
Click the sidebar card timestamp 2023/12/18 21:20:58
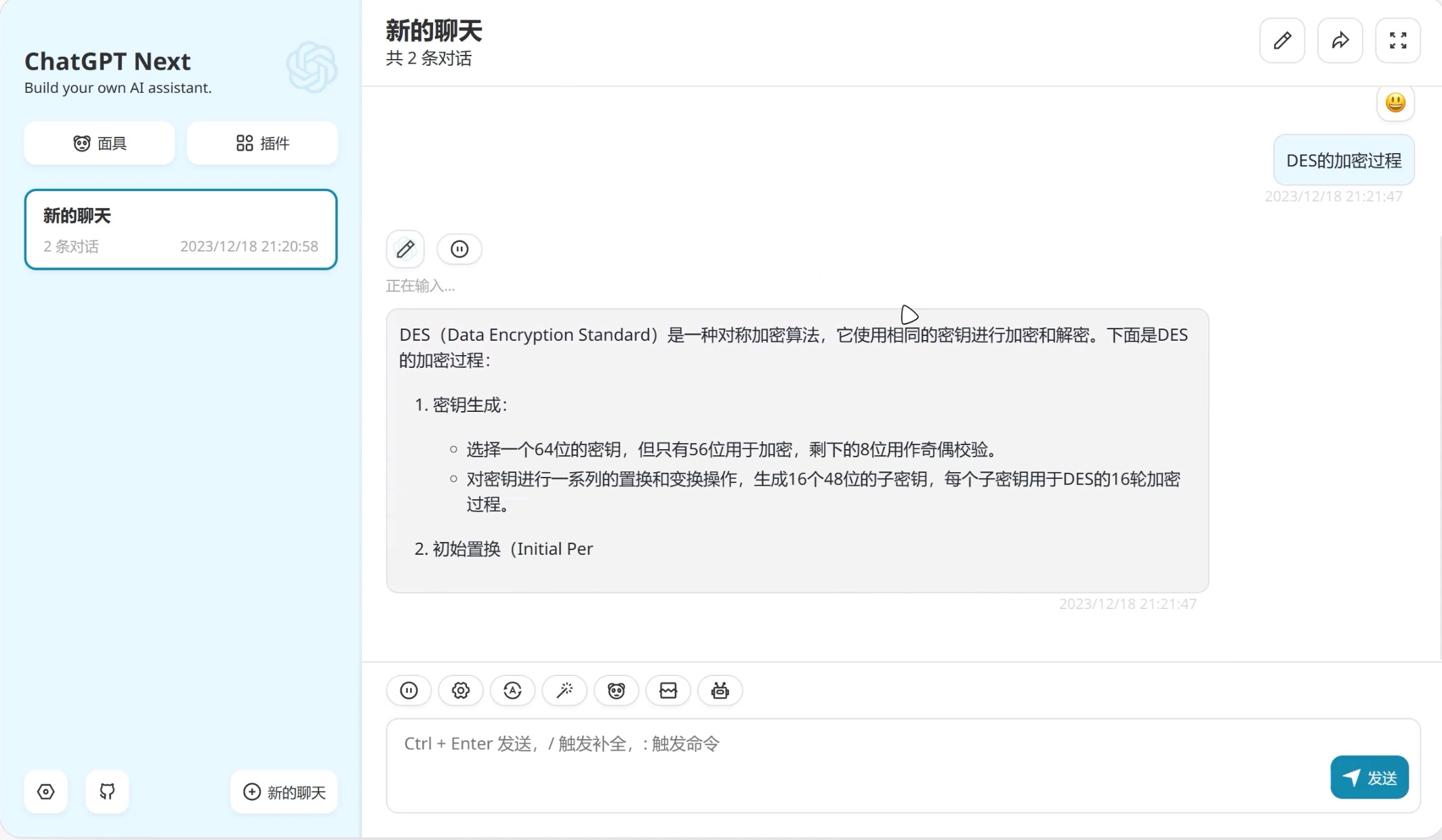249,247
